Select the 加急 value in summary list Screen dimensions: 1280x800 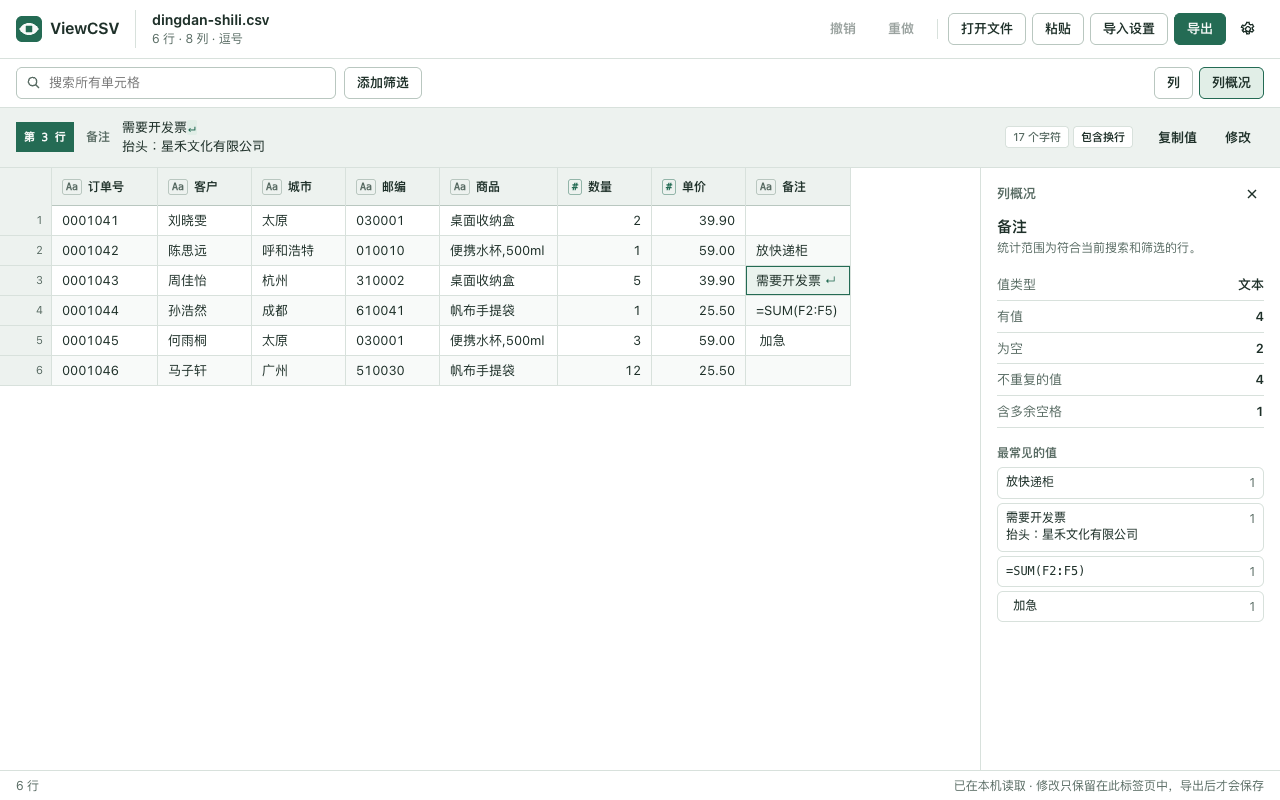tap(1130, 607)
